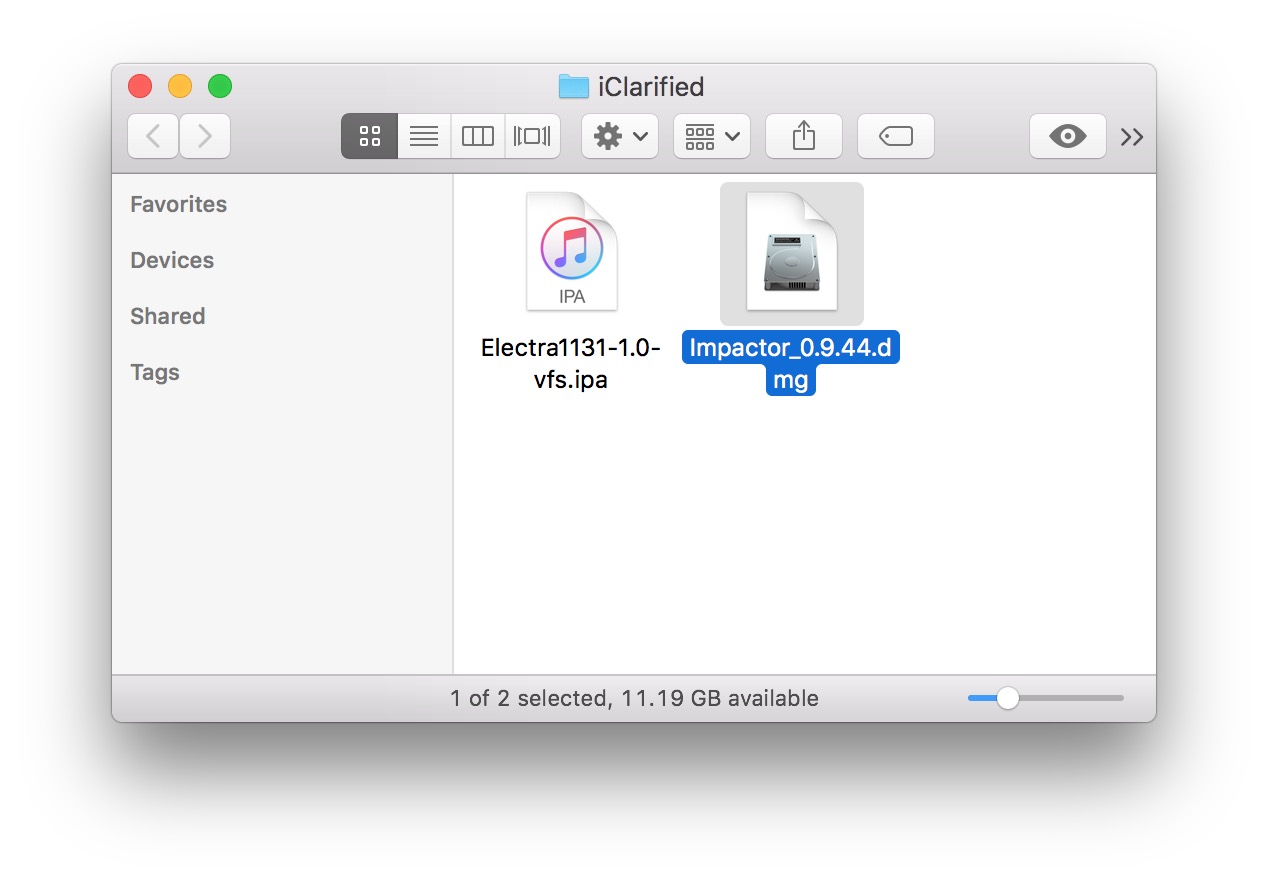Screen dimensions: 1268x882
Task: Adjust the icon size slider
Action: pos(1008,698)
